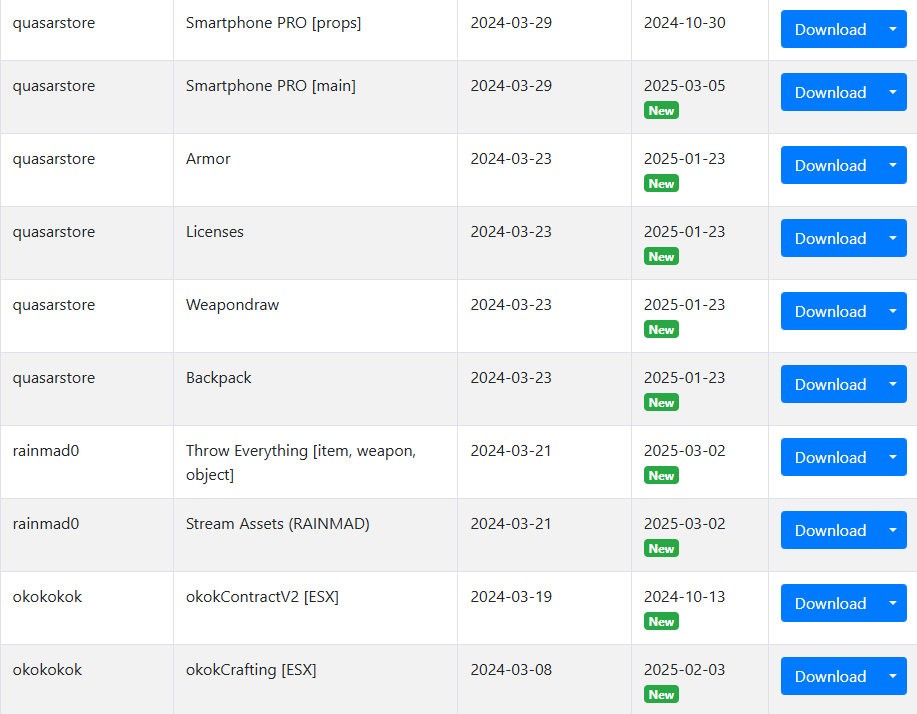Select the 'Weapondraw' asset name

[x=233, y=305]
